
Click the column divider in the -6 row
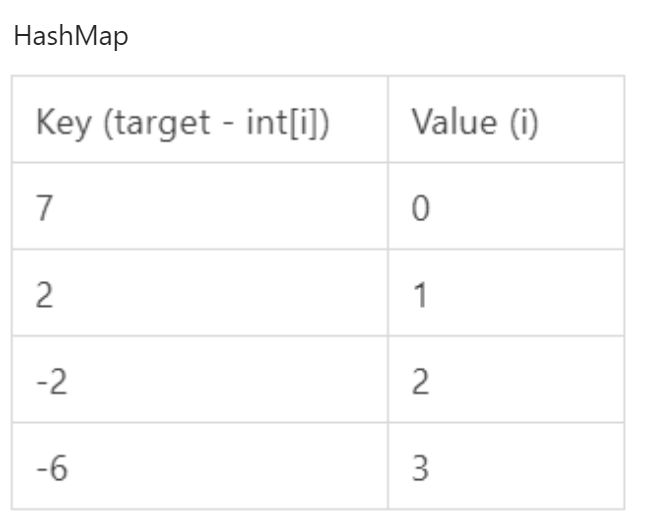pos(388,468)
